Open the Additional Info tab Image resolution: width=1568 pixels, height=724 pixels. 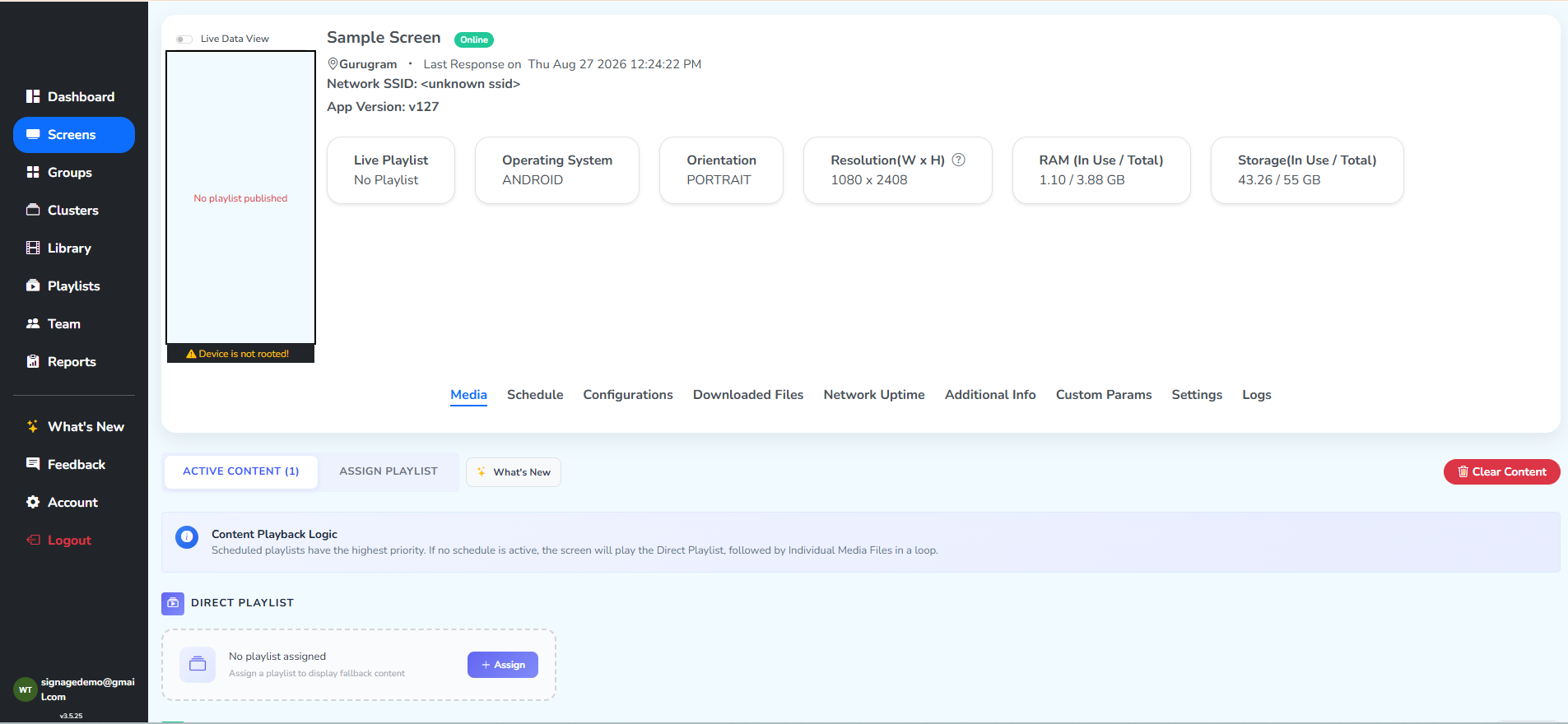(990, 395)
